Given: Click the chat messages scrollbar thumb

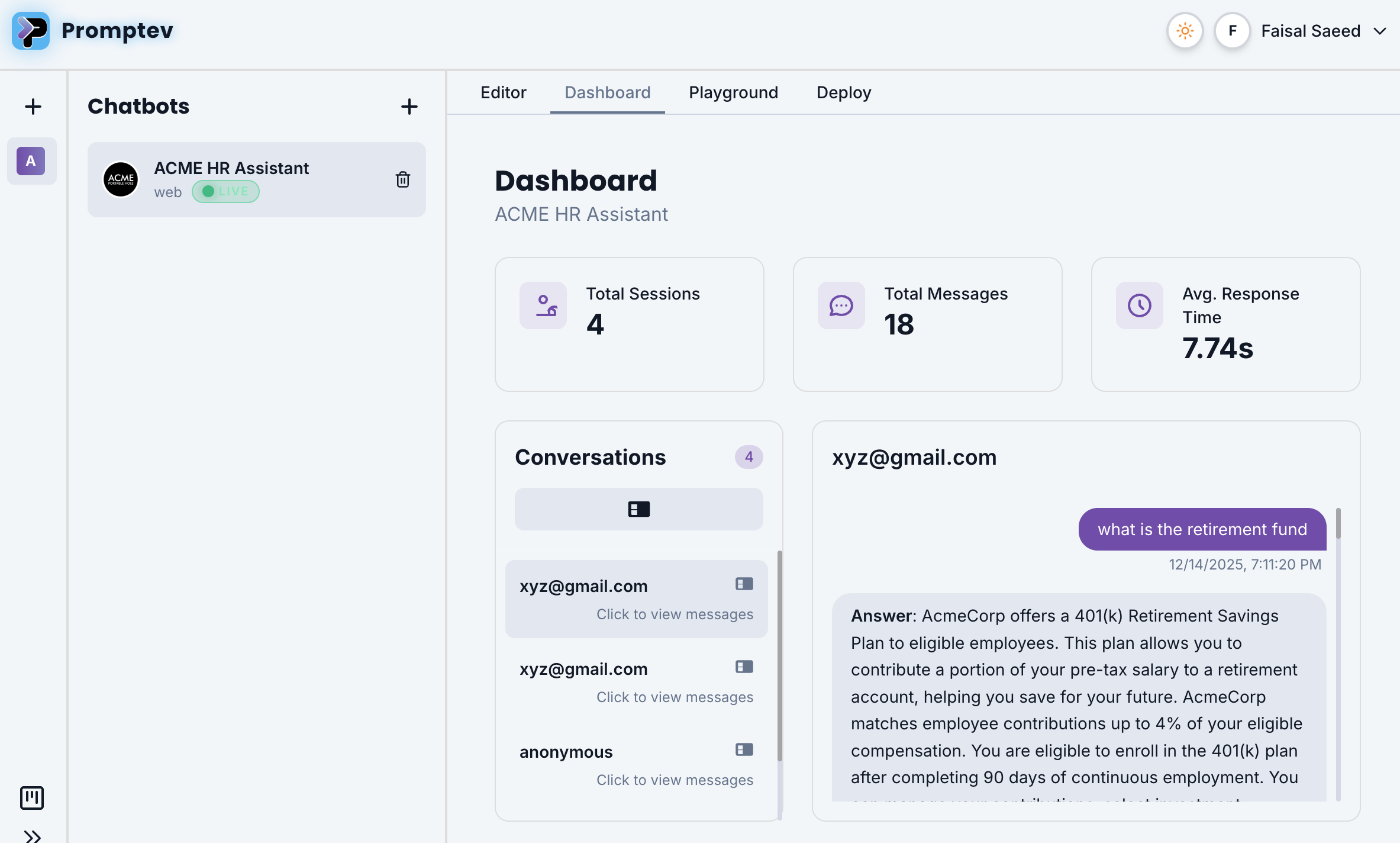Looking at the screenshot, I should coord(1338,523).
